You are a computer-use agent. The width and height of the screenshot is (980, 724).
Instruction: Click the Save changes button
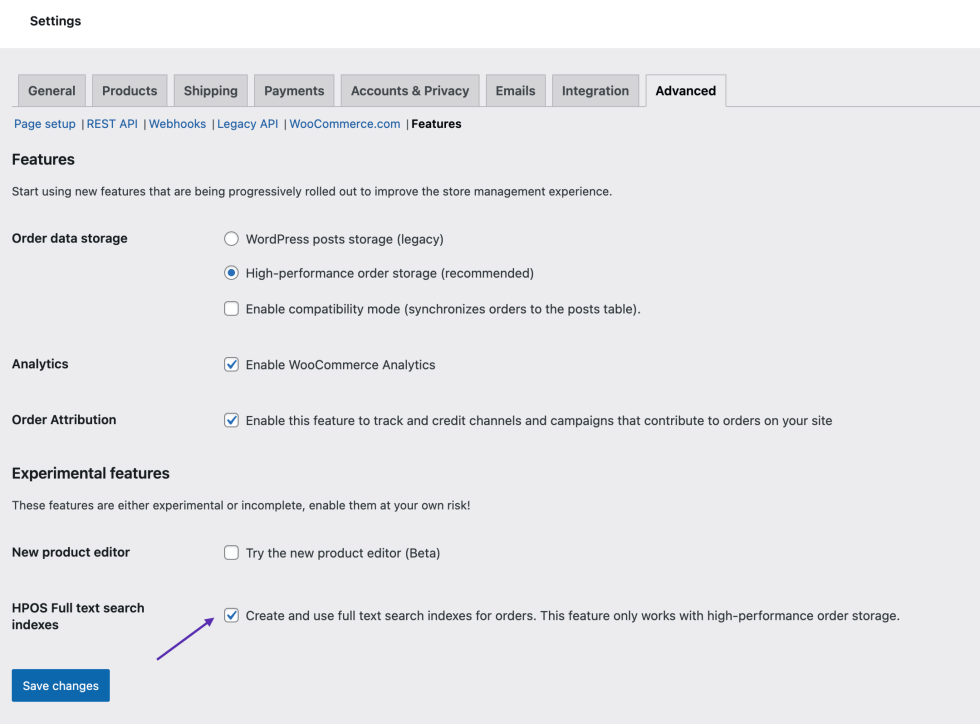(61, 686)
